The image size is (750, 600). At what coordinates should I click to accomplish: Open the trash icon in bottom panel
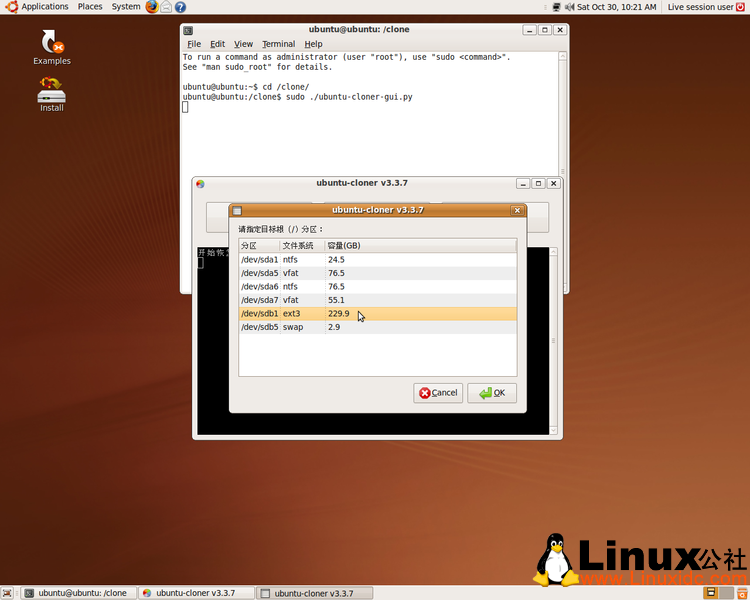(742, 593)
